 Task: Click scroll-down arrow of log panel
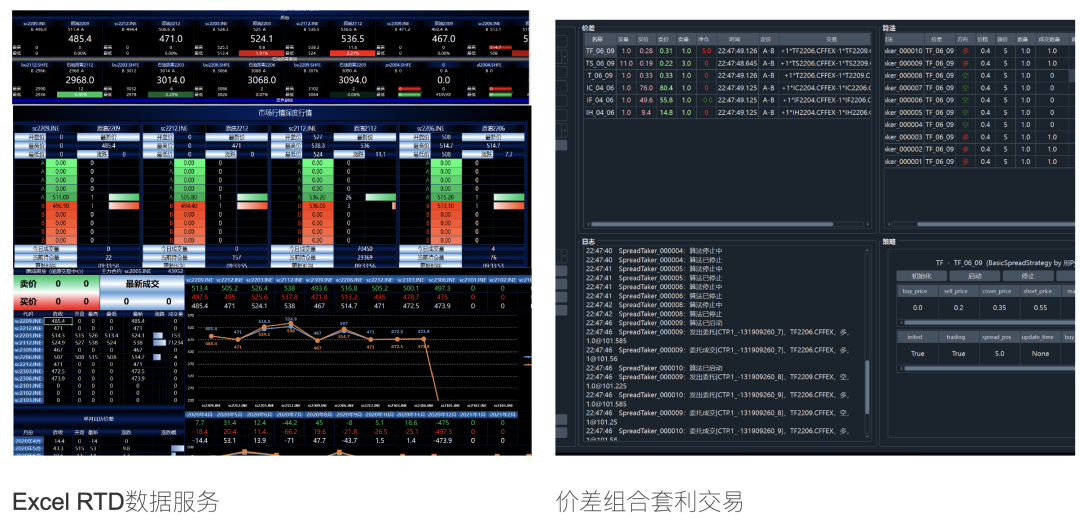pyautogui.click(x=866, y=437)
